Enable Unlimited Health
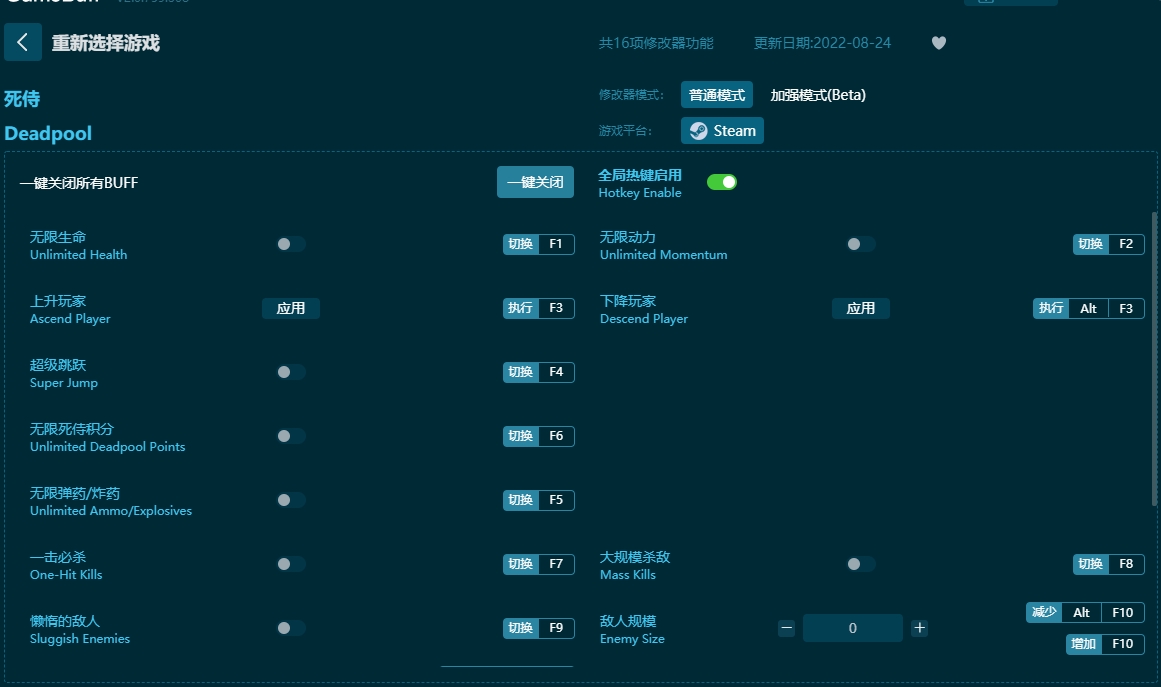The height and width of the screenshot is (687, 1161). [x=289, y=243]
